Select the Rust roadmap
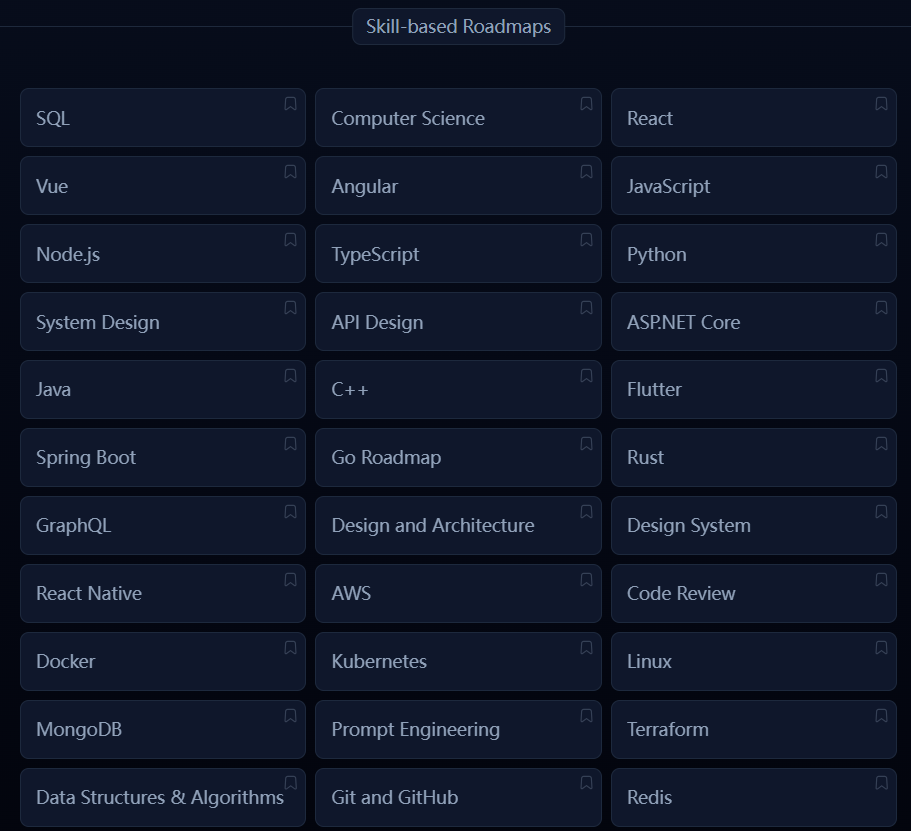Screen dimensions: 911x831 pyautogui.click(x=754, y=457)
